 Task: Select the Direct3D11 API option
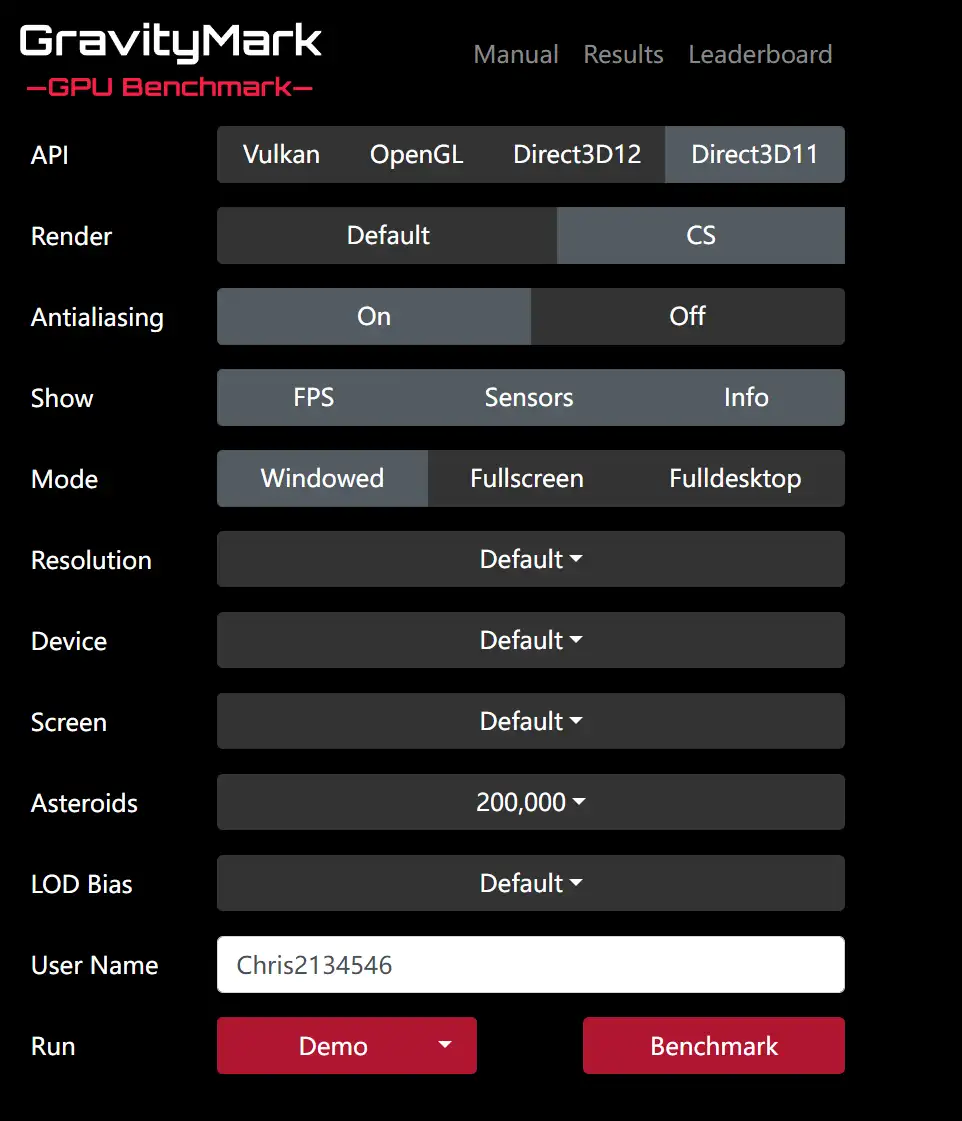pos(755,154)
